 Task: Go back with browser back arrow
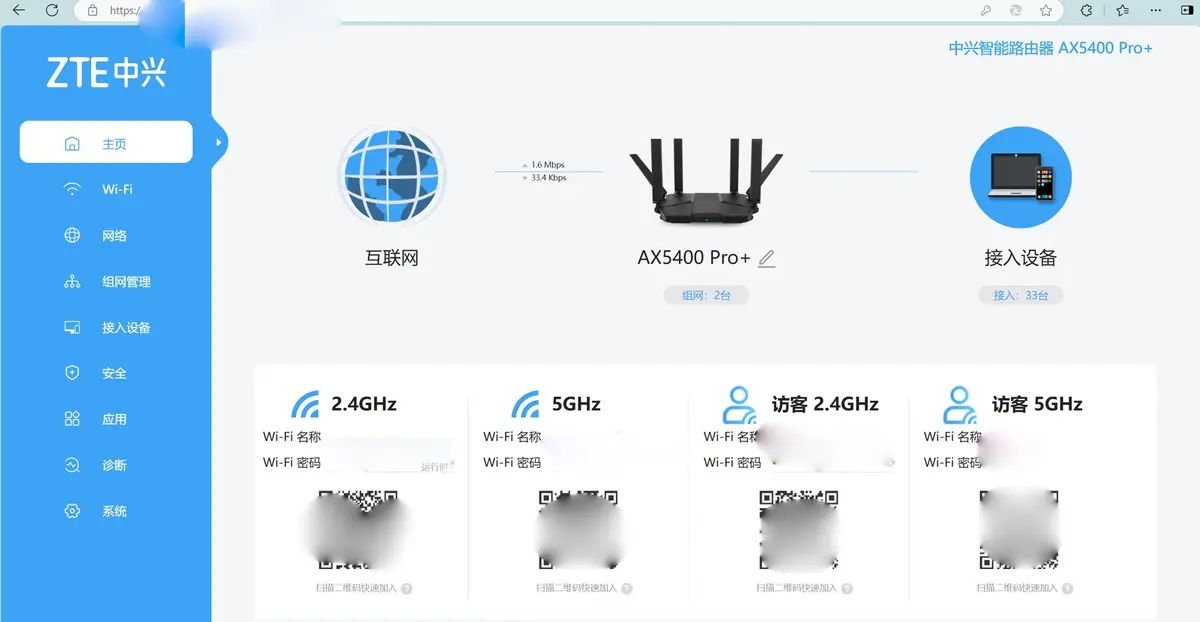click(x=18, y=10)
